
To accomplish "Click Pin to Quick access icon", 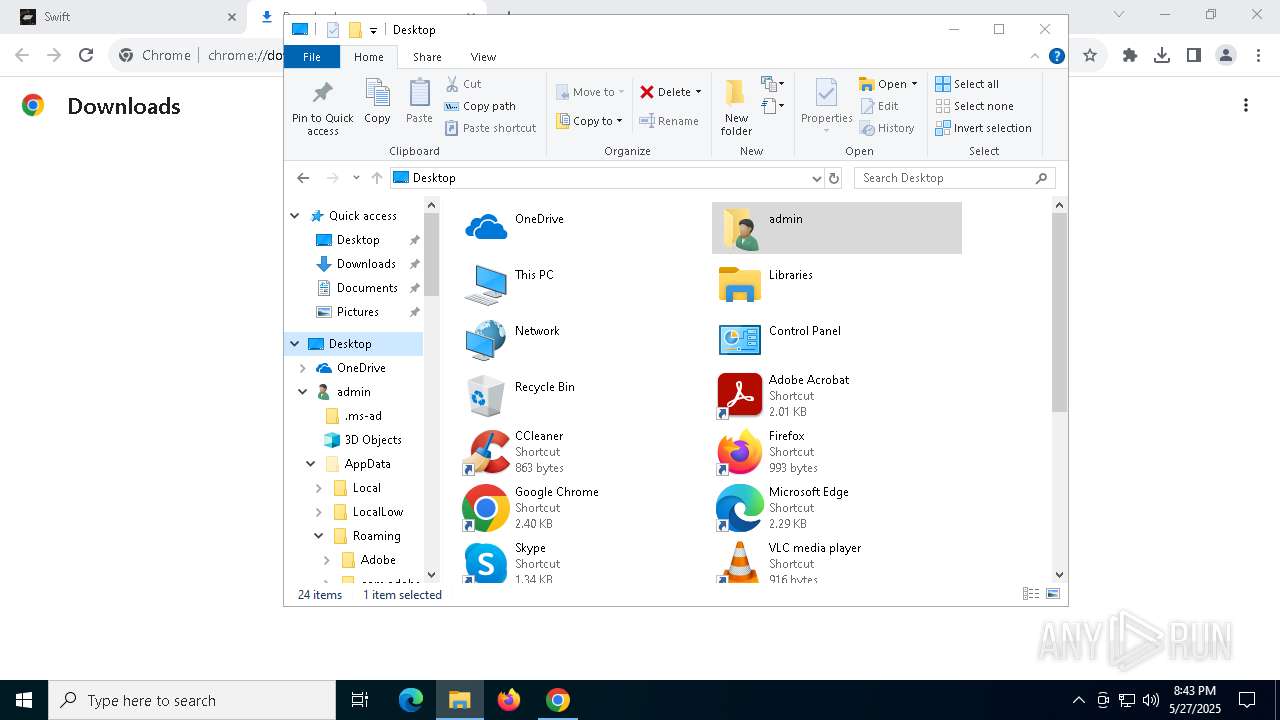I will coord(322,109).
